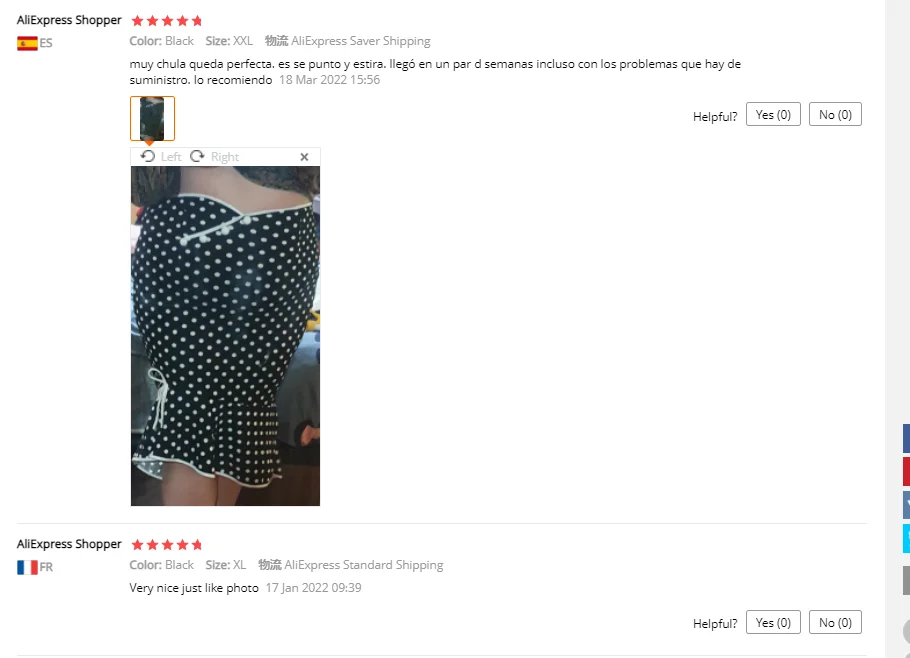
Task: Click the 'Left' rotate text label
Action: (x=171, y=157)
